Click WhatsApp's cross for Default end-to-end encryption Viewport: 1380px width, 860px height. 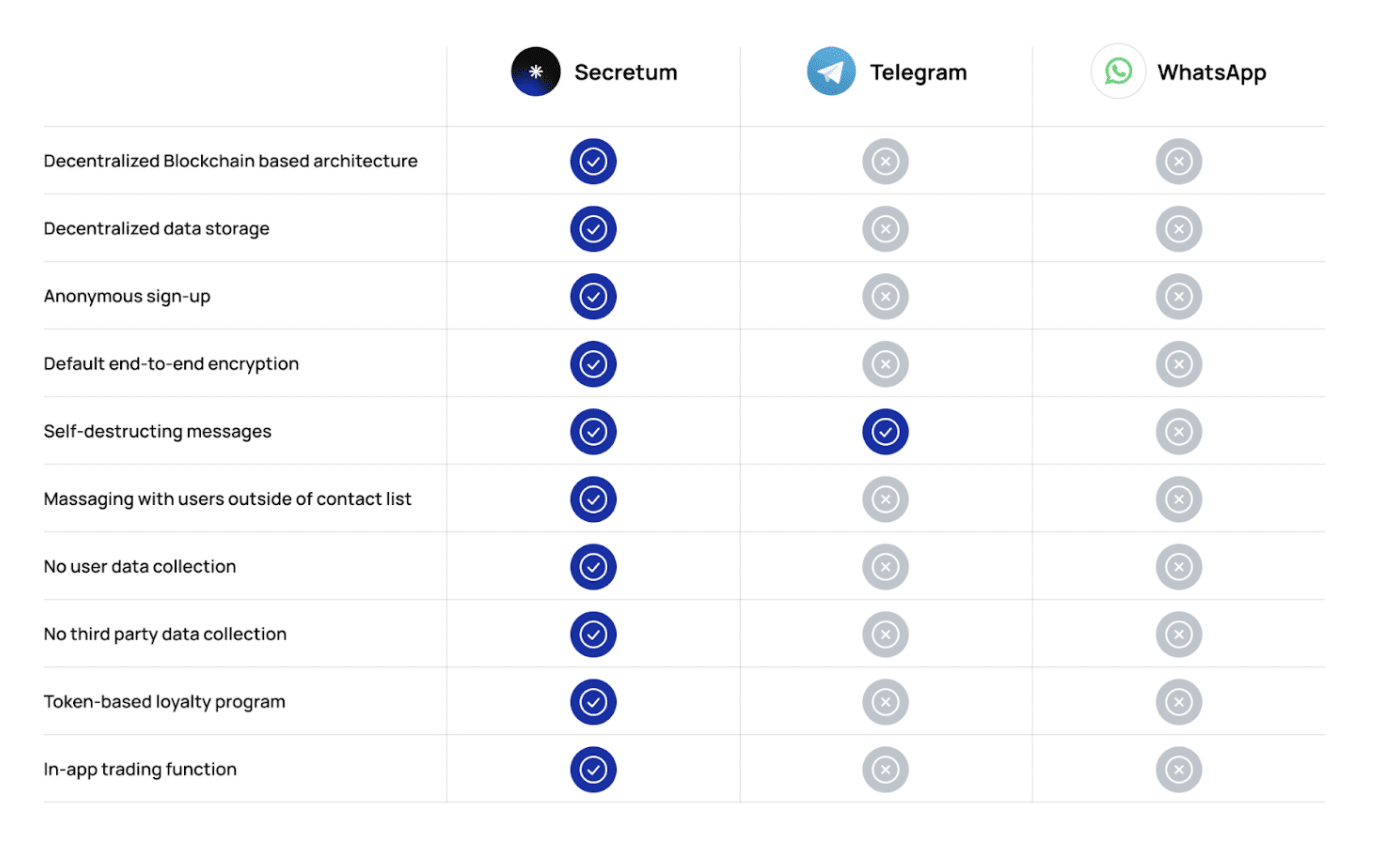[x=1178, y=364]
